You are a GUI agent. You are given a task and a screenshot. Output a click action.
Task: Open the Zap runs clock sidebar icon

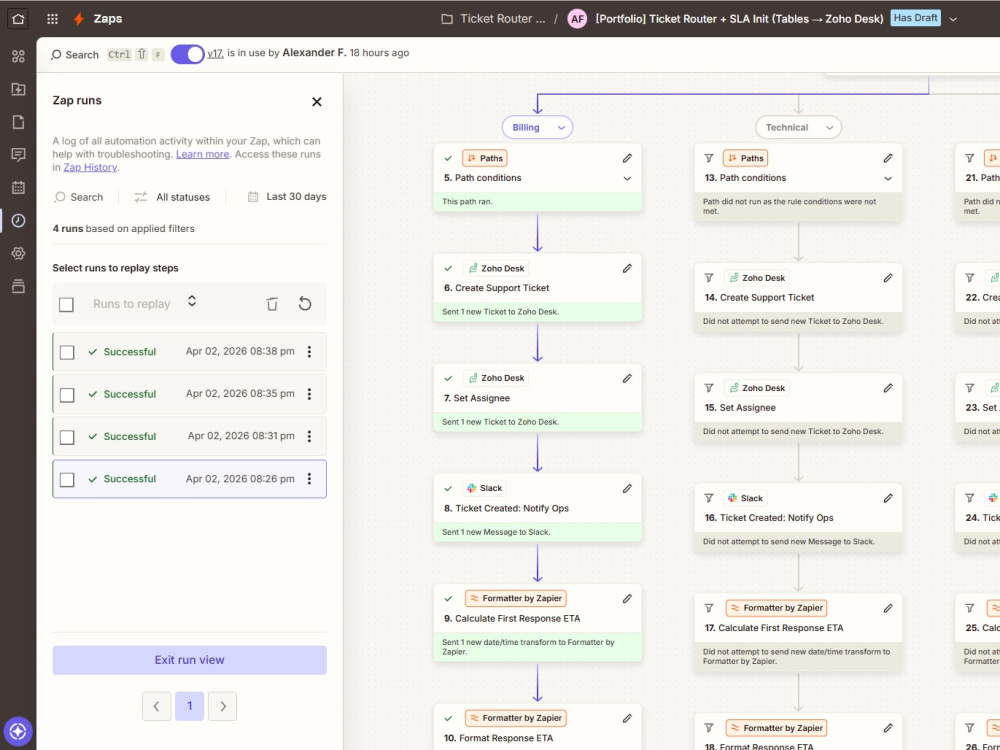[x=18, y=221]
